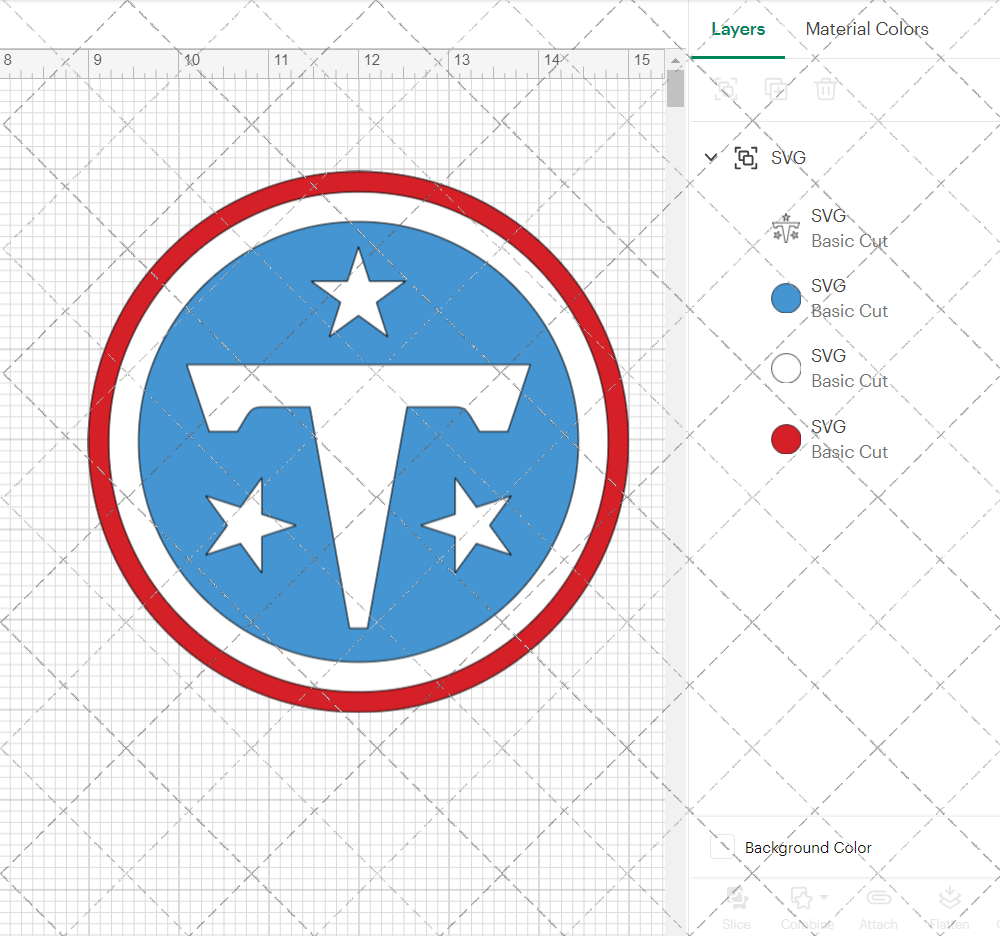Select the T-and-stars SVG layer thumbnail
Viewport: 1000px width, 936px height.
(786, 228)
